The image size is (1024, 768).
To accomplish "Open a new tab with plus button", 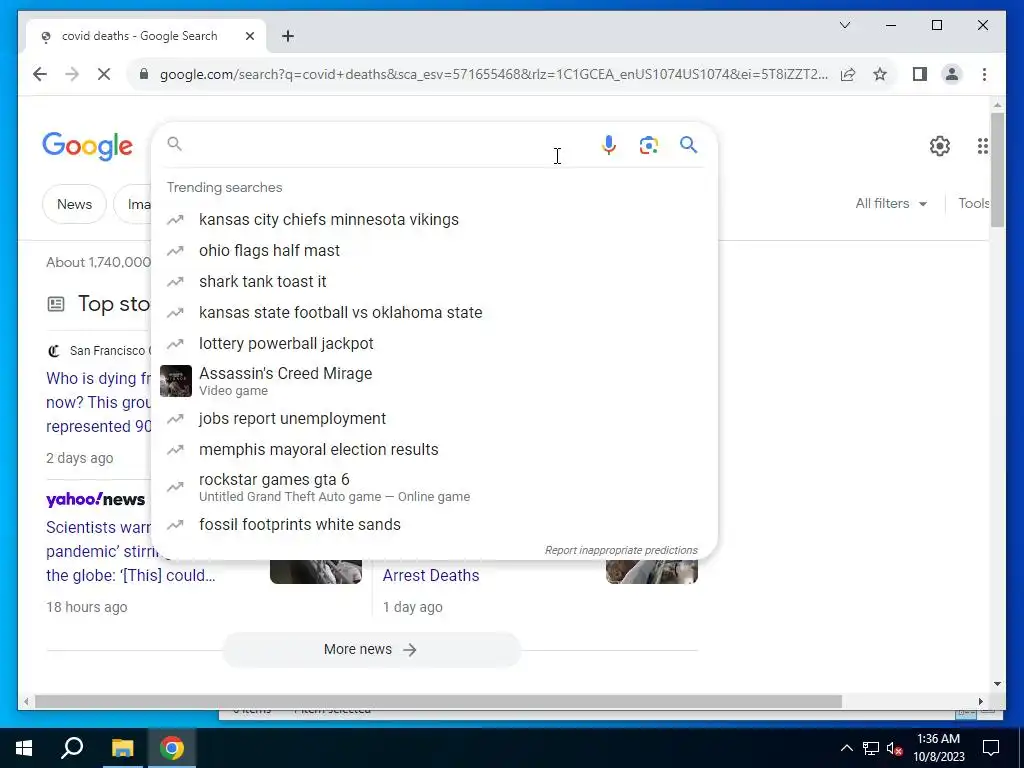I will (x=288, y=36).
